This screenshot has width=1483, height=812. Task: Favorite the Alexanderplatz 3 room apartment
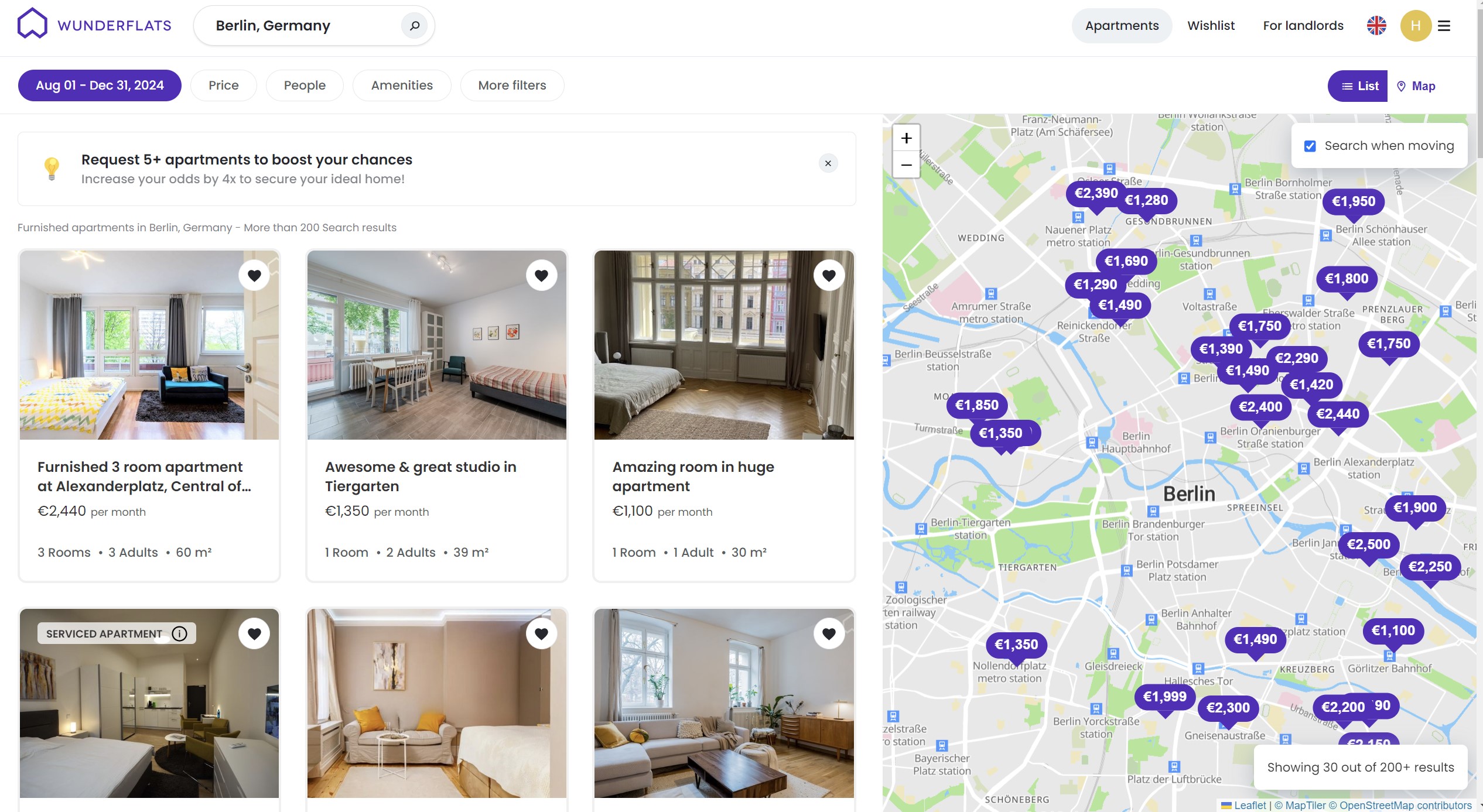point(254,275)
